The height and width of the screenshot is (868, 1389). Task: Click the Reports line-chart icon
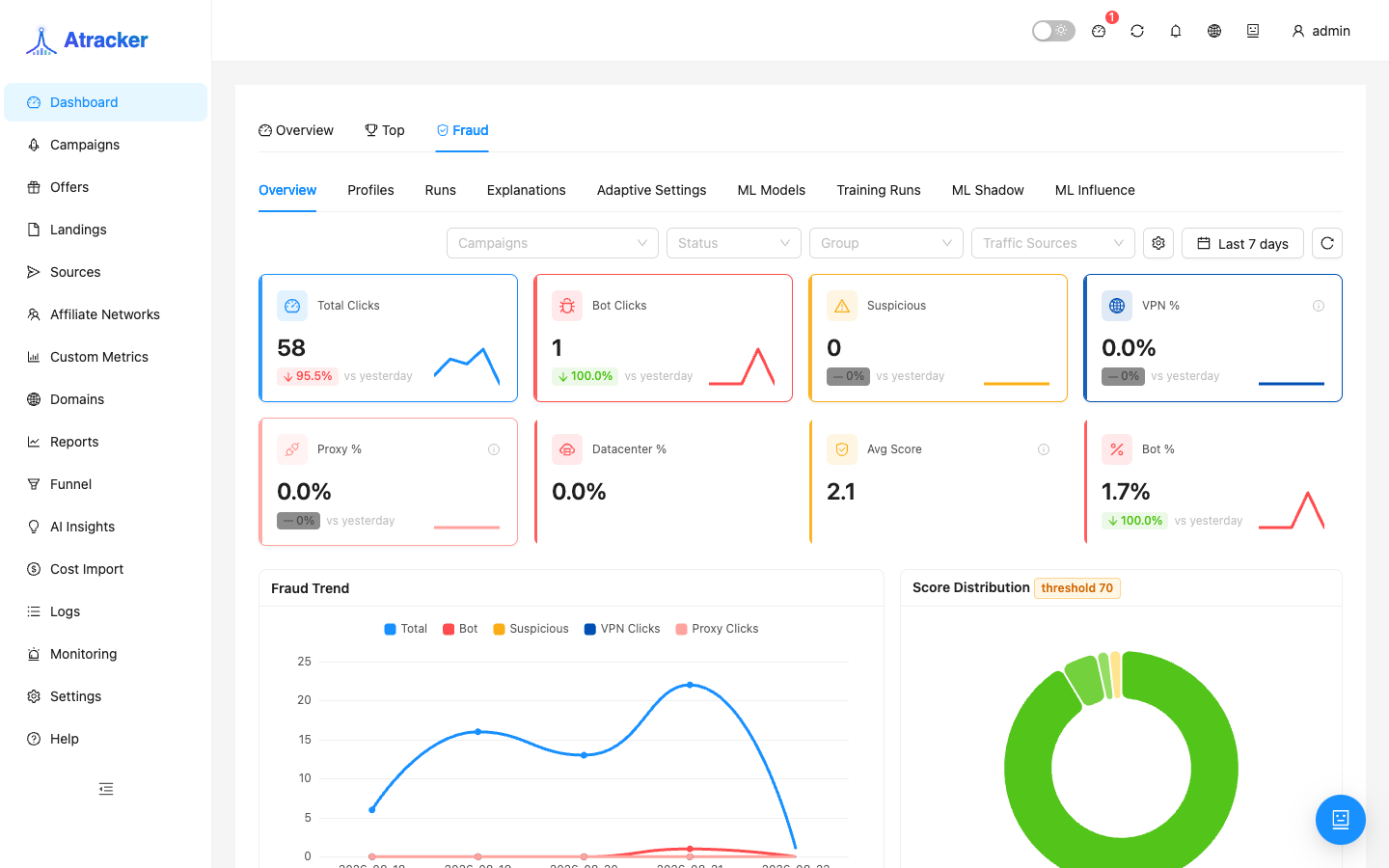pos(34,442)
